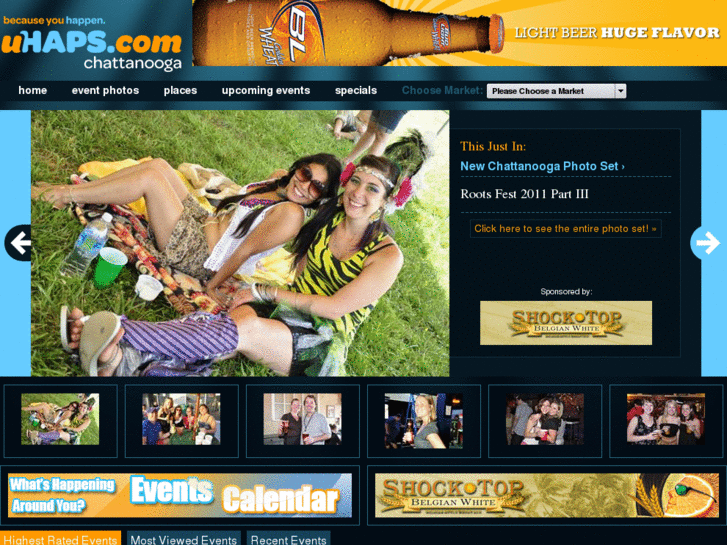Open the Events Calendar banner
727x545 pixels.
pyautogui.click(x=180, y=495)
